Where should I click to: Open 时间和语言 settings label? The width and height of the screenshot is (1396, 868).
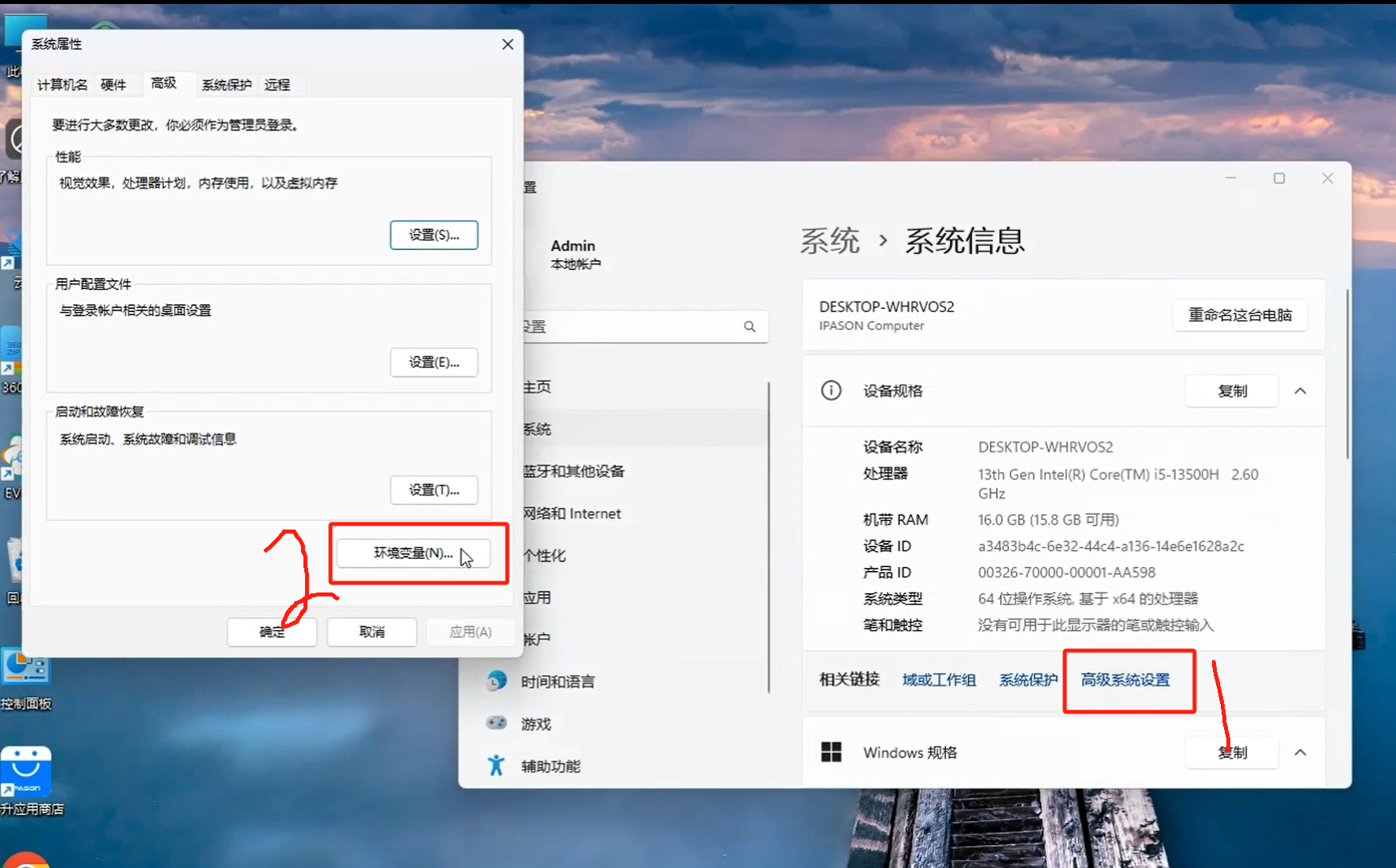pyautogui.click(x=557, y=682)
